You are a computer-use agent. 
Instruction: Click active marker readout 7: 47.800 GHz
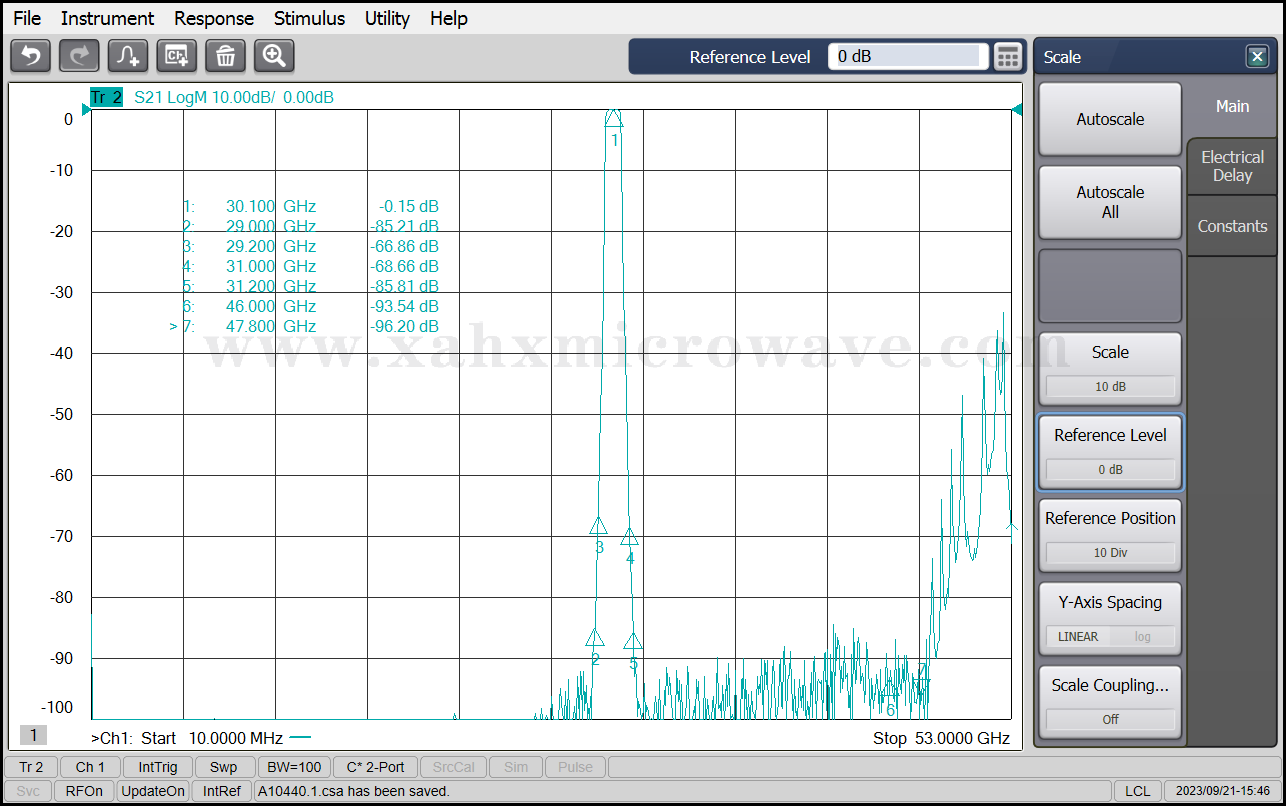304,326
